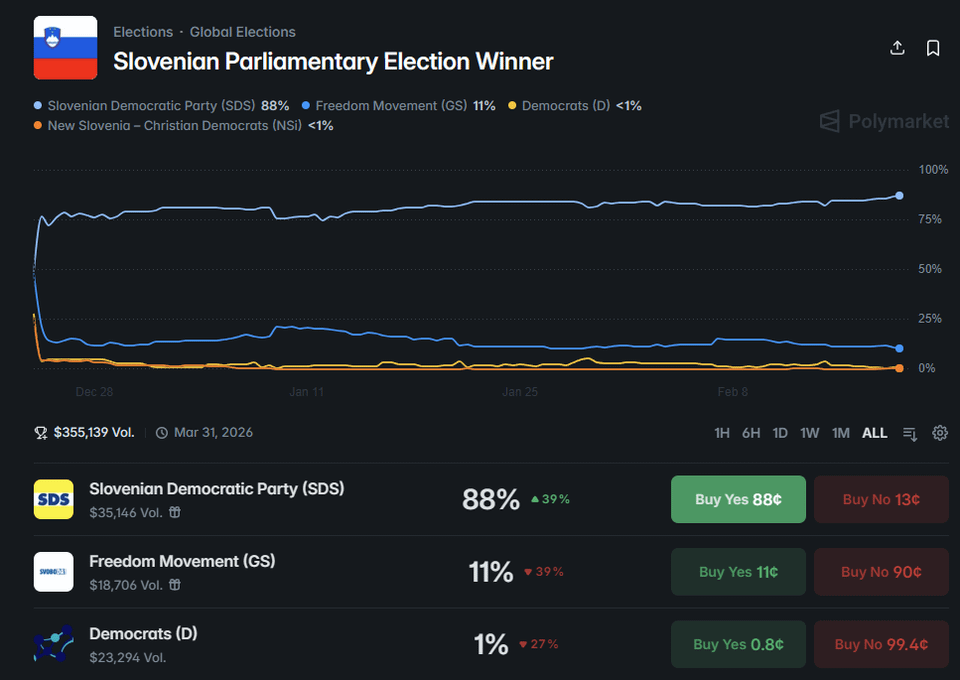
Task: Select the 1H chart time range
Action: pyautogui.click(x=722, y=433)
